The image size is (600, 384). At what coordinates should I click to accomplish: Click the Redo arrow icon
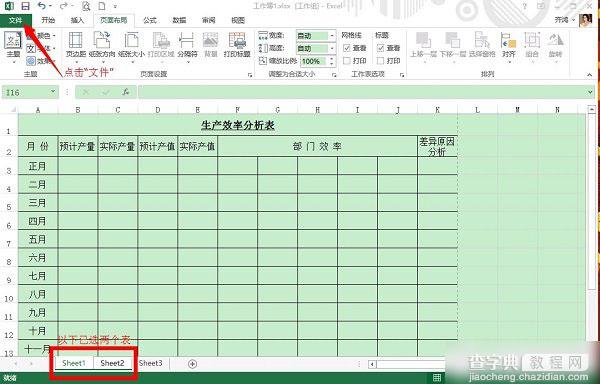64,6
